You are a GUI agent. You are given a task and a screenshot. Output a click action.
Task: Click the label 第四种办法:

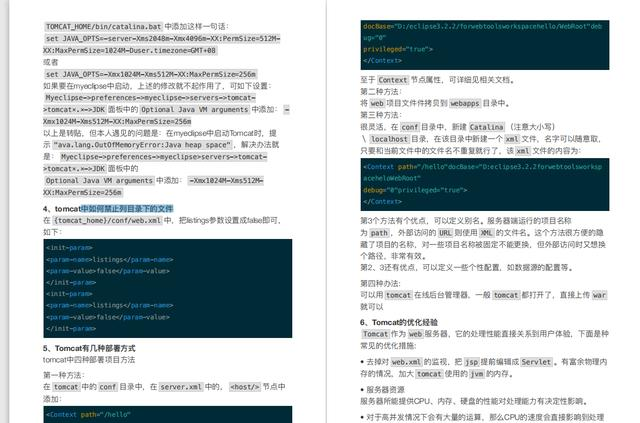(x=380, y=283)
